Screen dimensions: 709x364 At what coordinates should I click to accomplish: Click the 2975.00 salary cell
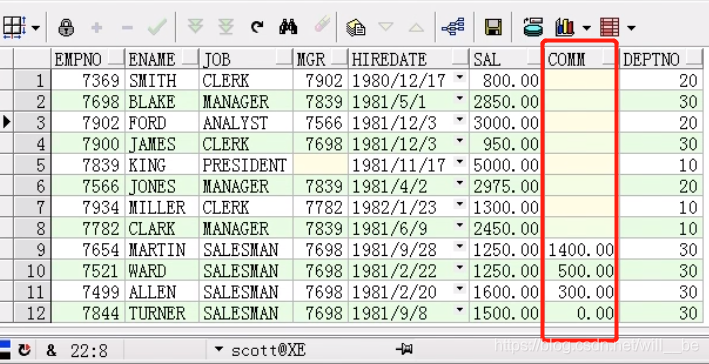(506, 186)
